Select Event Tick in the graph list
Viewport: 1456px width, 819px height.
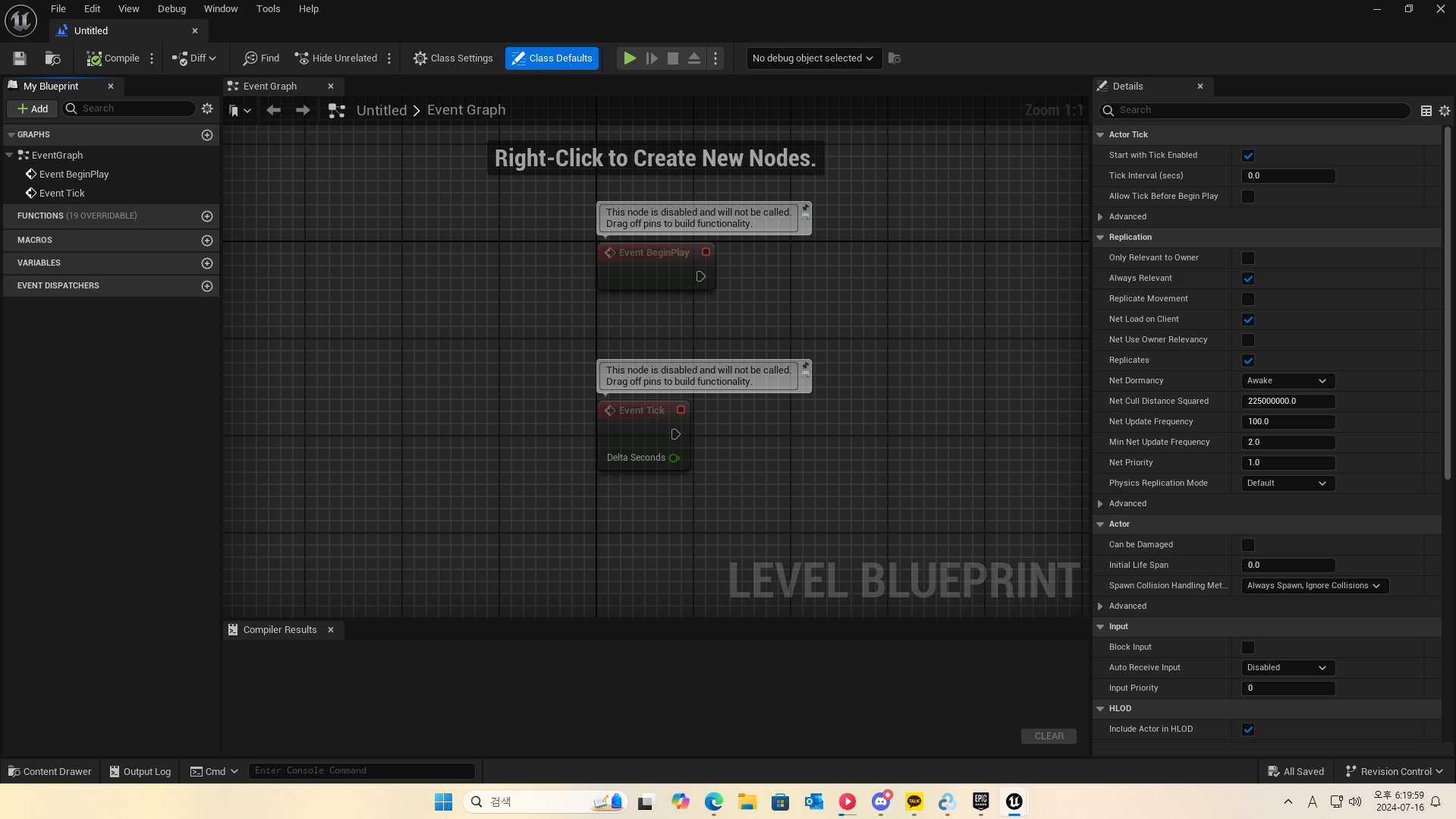[x=61, y=194]
